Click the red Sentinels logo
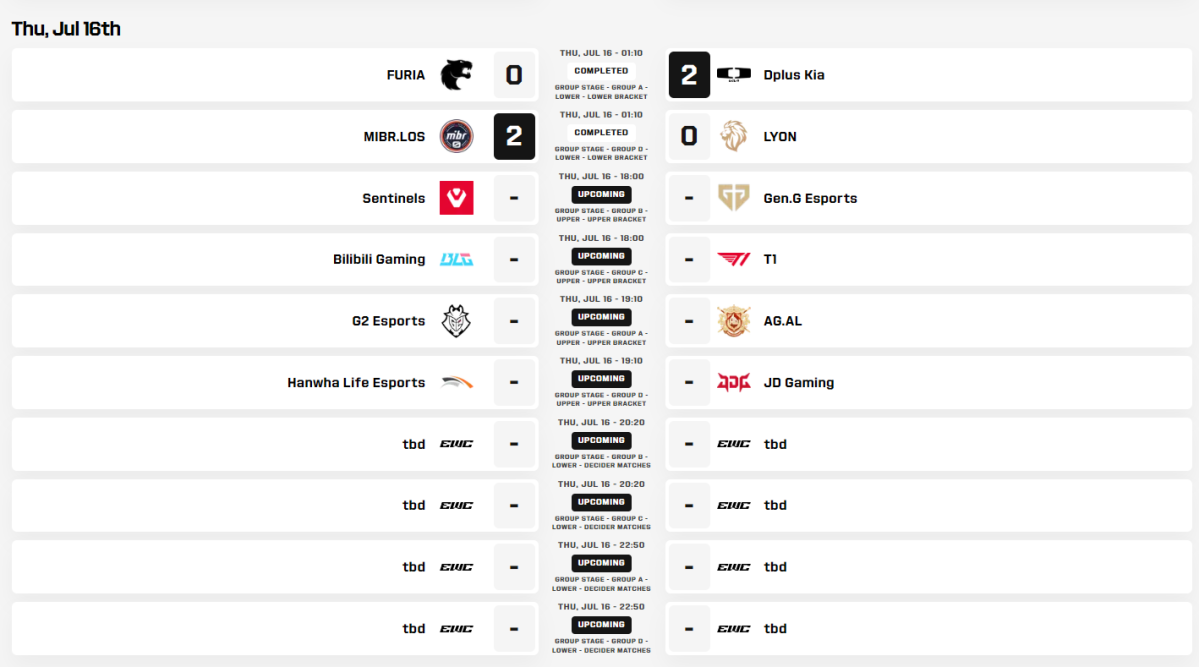The height and width of the screenshot is (667, 1199). 457,198
